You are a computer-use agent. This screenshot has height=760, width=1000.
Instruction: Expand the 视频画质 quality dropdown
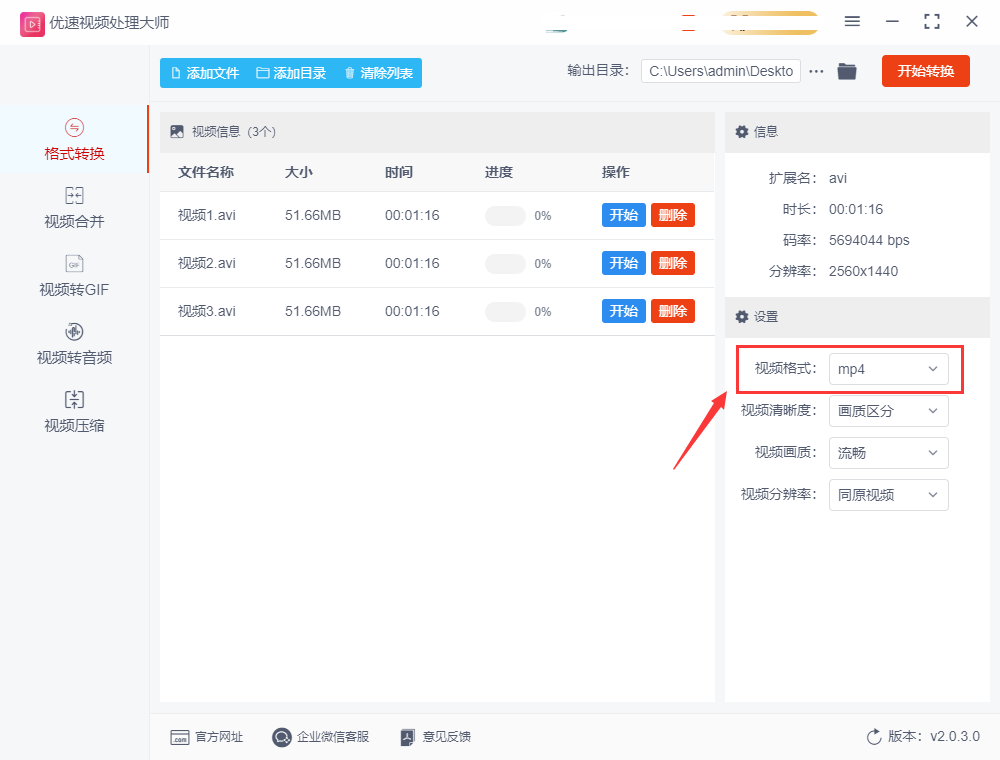coord(888,453)
